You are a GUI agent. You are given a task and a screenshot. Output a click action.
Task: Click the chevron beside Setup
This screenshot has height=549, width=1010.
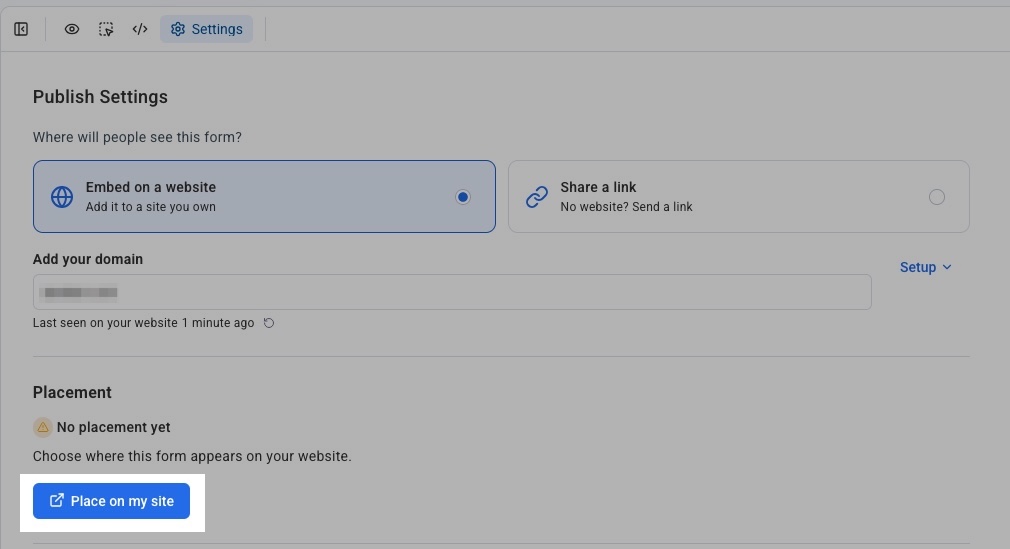point(946,267)
